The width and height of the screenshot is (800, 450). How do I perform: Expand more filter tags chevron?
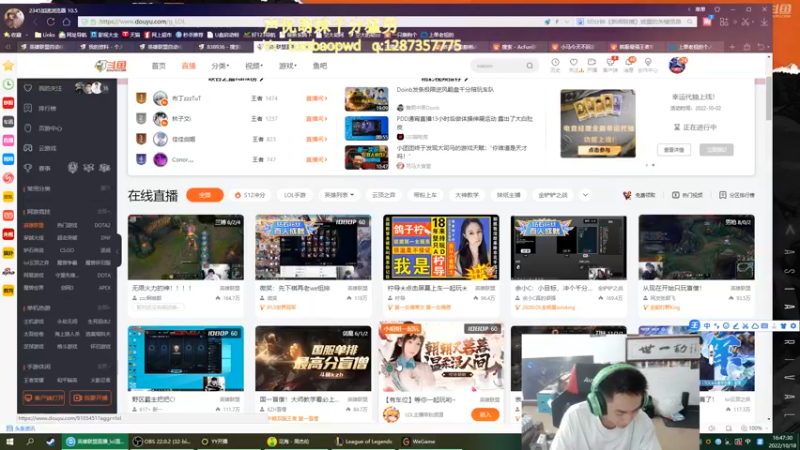(x=585, y=195)
